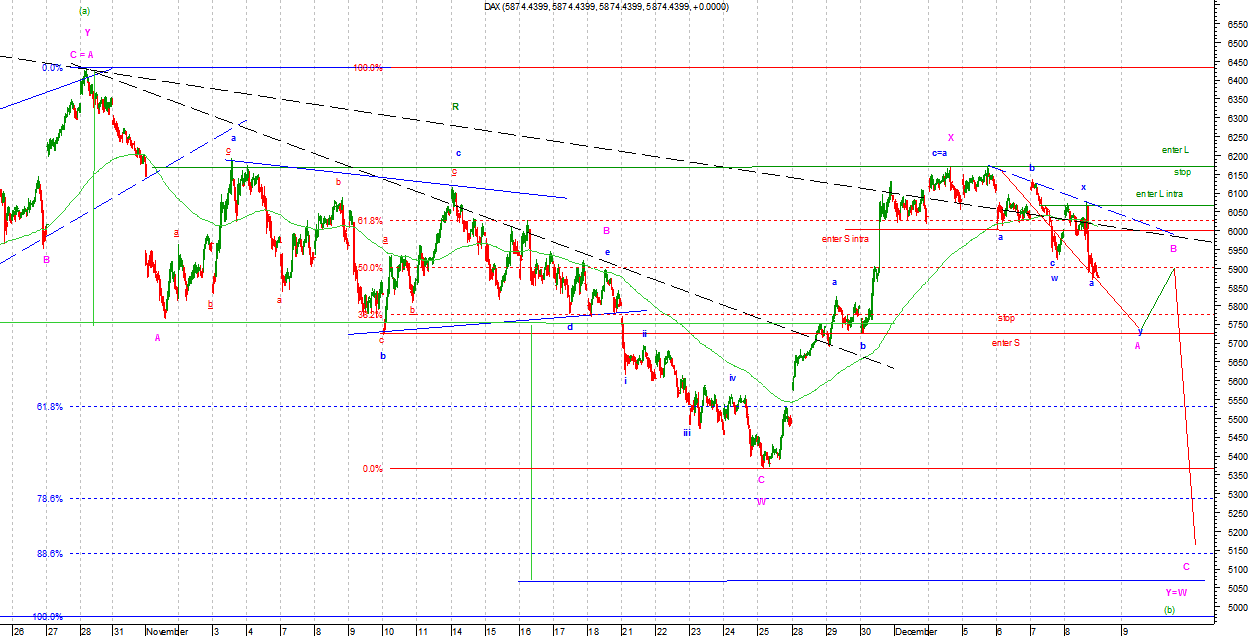Select the green 'R' wave label

pos(455,106)
